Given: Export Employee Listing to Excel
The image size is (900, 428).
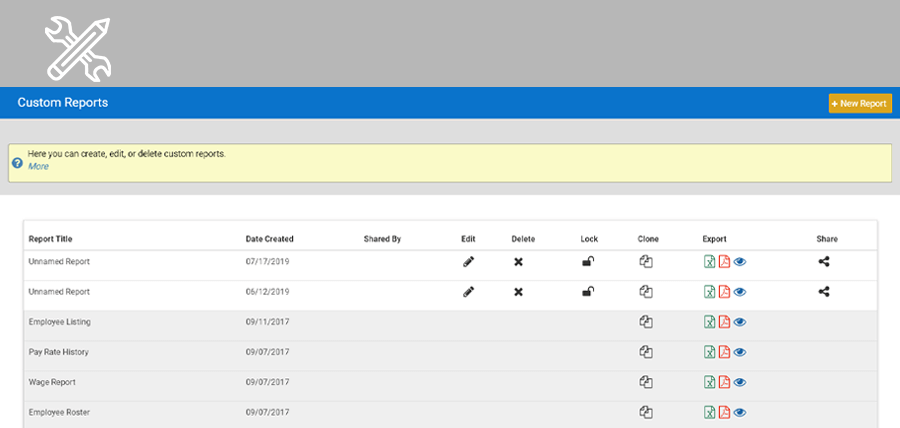Looking at the screenshot, I should 709,322.
